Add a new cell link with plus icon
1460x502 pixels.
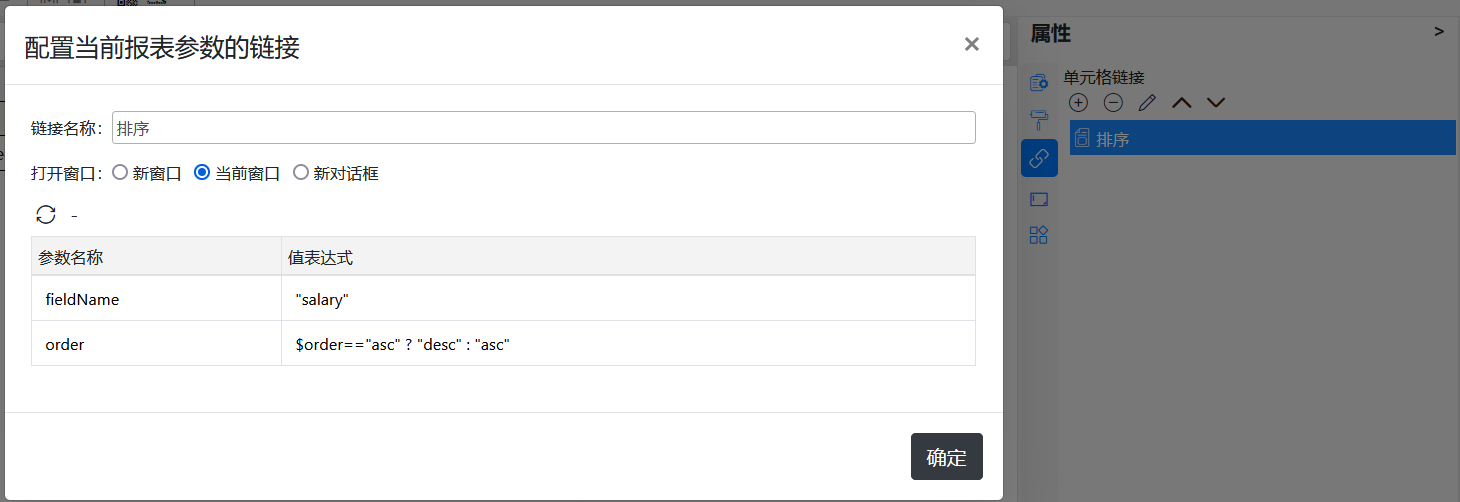(x=1078, y=102)
